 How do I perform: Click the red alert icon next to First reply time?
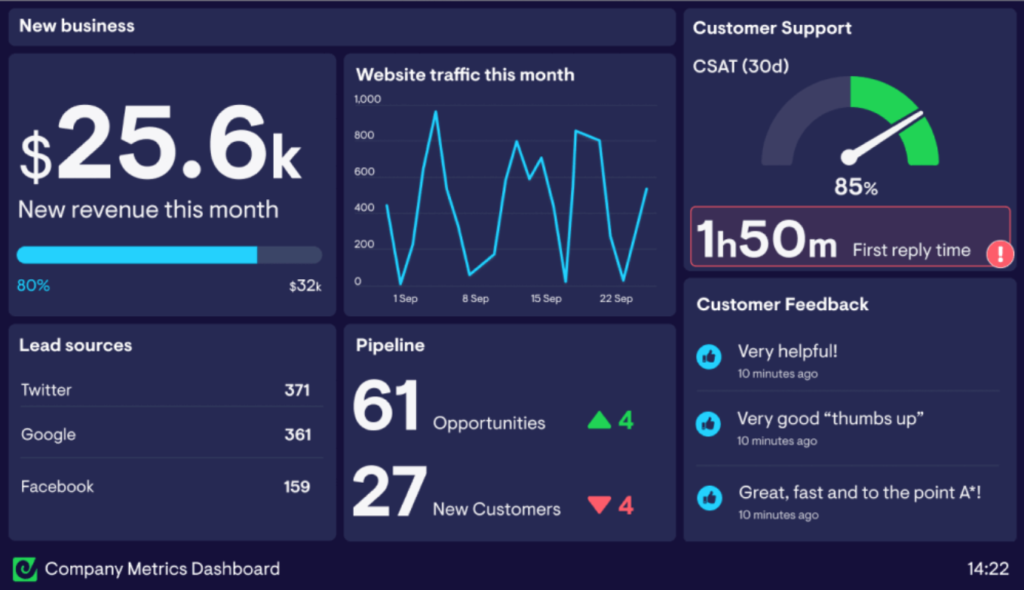pos(999,254)
